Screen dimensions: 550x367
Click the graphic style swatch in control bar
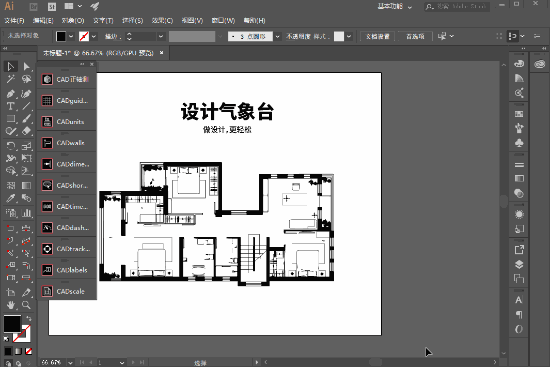[339, 36]
